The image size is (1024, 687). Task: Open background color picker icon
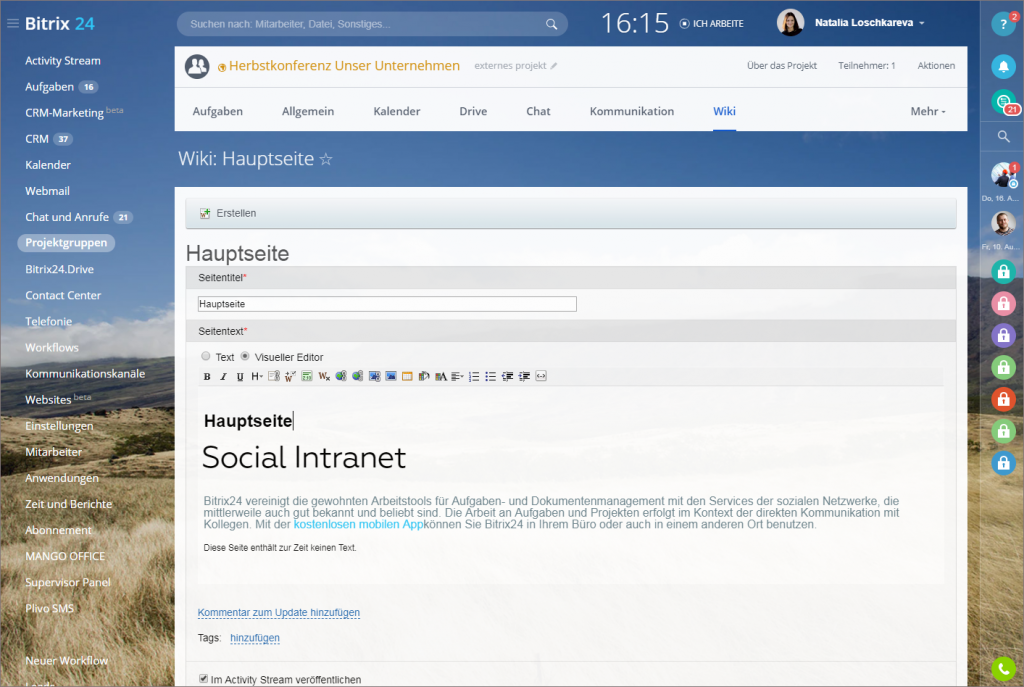[x=424, y=376]
